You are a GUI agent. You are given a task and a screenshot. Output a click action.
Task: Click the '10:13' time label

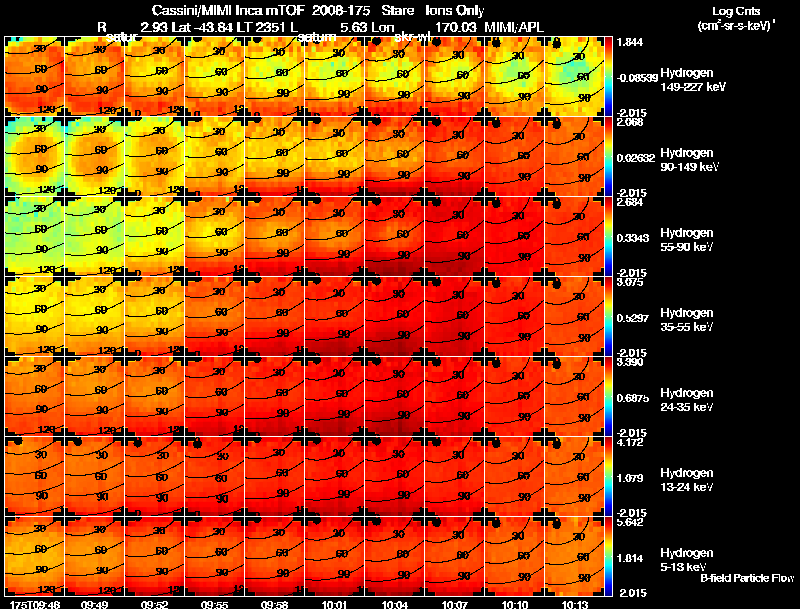click(x=574, y=604)
